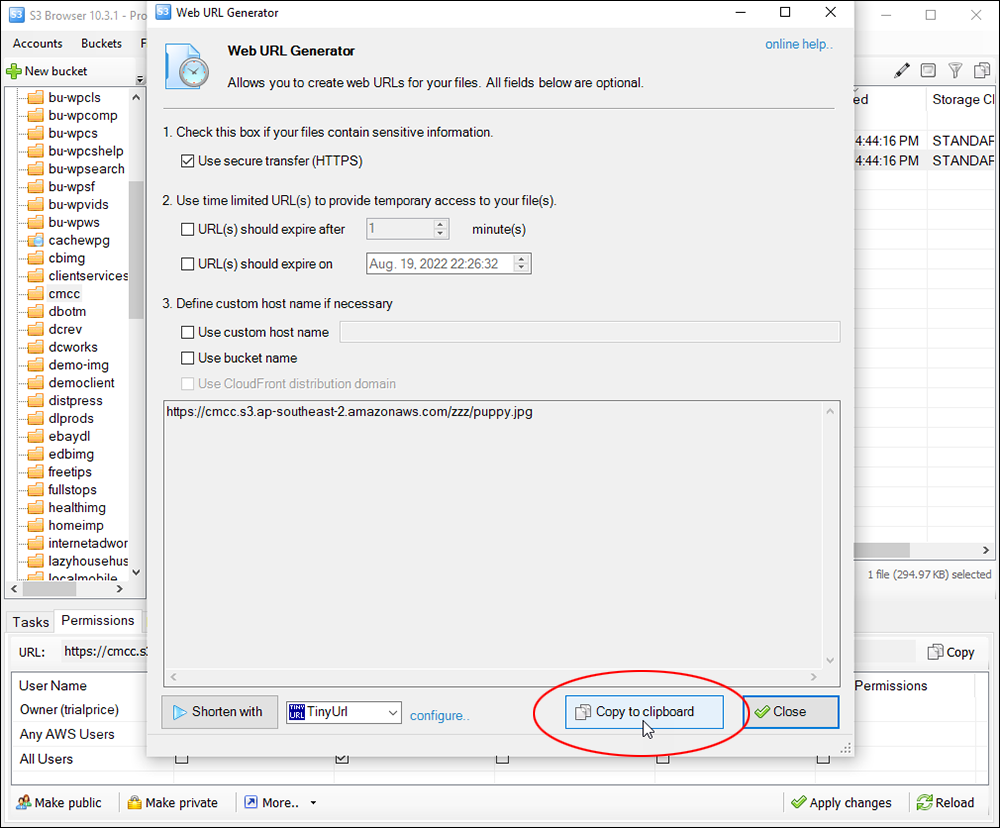Switch to the Tasks tab
This screenshot has width=1000, height=828.
point(31,622)
